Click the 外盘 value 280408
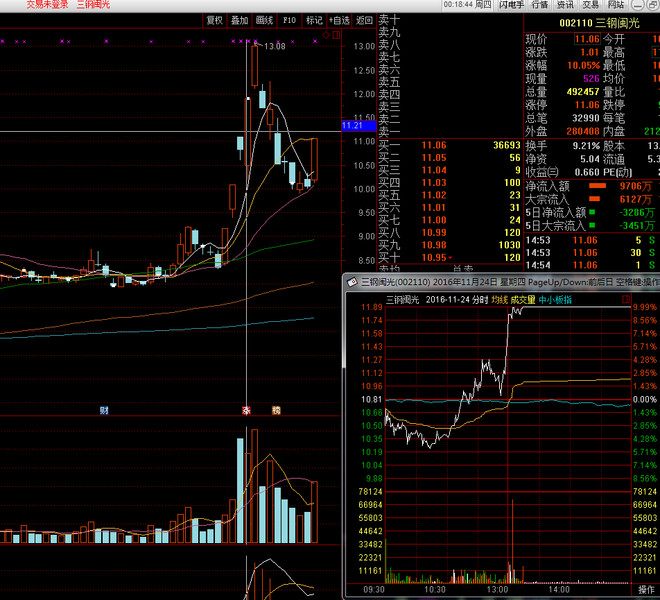 (583, 131)
